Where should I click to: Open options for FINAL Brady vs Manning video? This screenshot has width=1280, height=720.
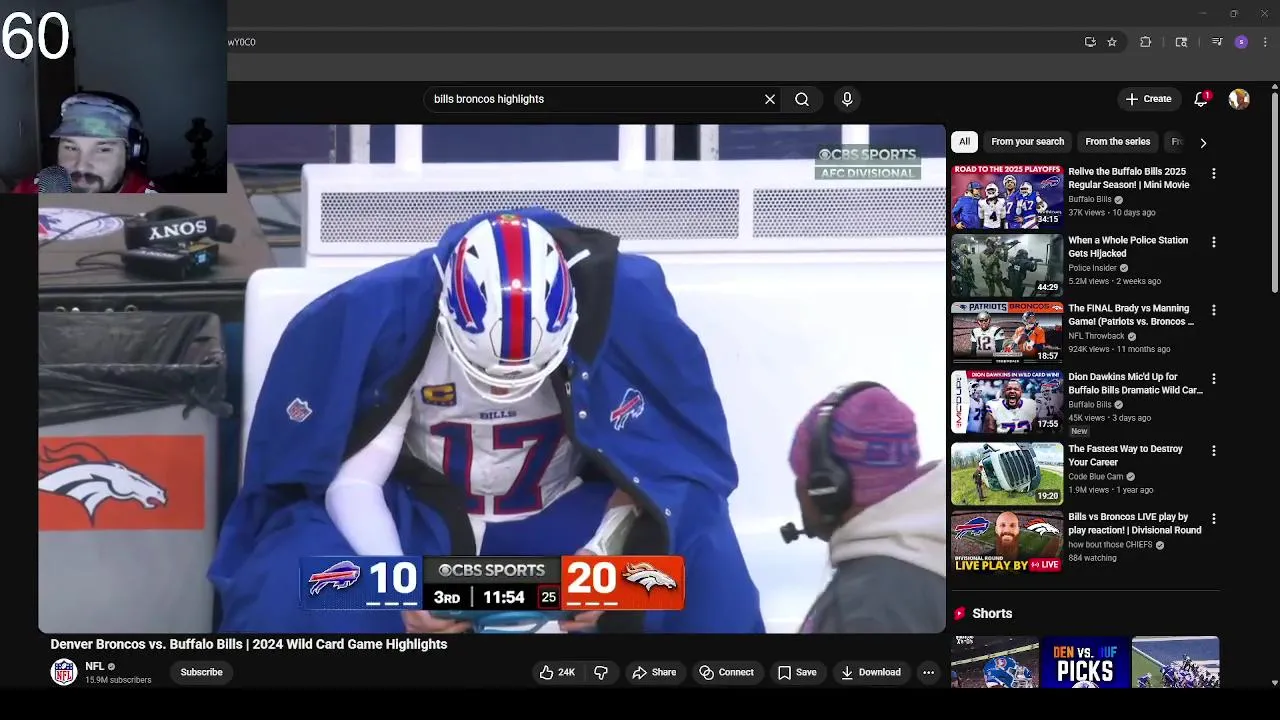click(x=1213, y=310)
